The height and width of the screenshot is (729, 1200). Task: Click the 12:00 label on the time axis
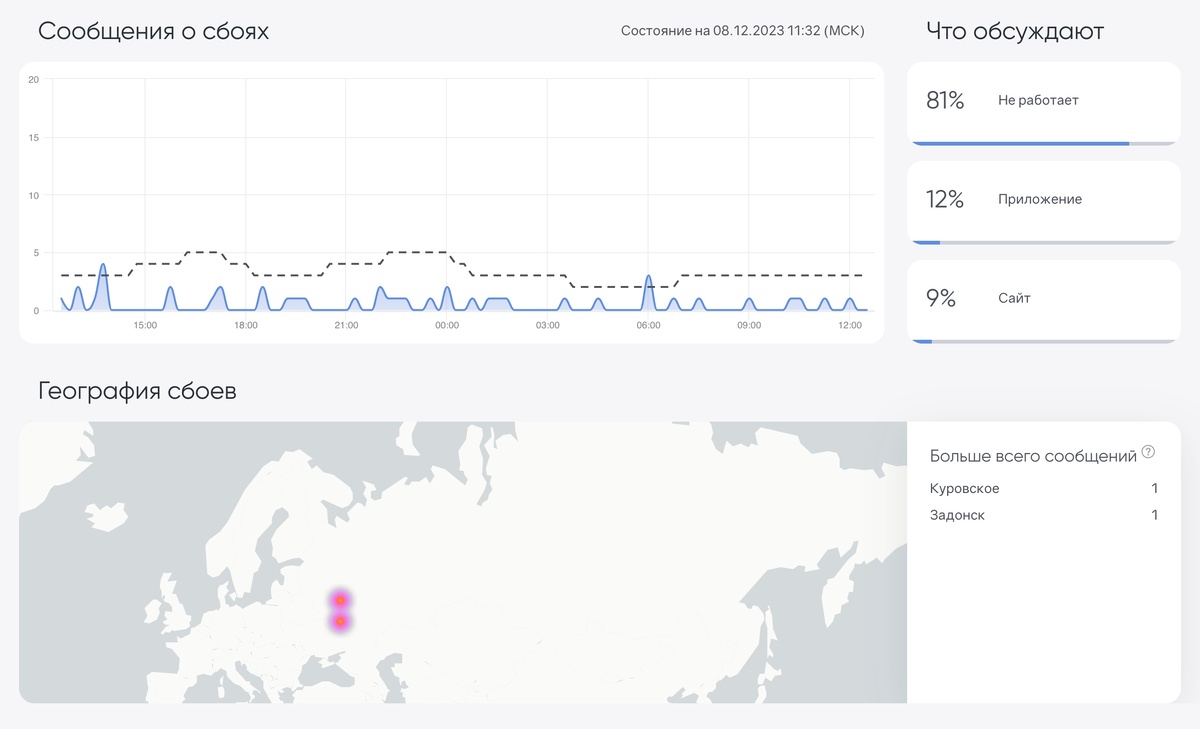point(849,325)
